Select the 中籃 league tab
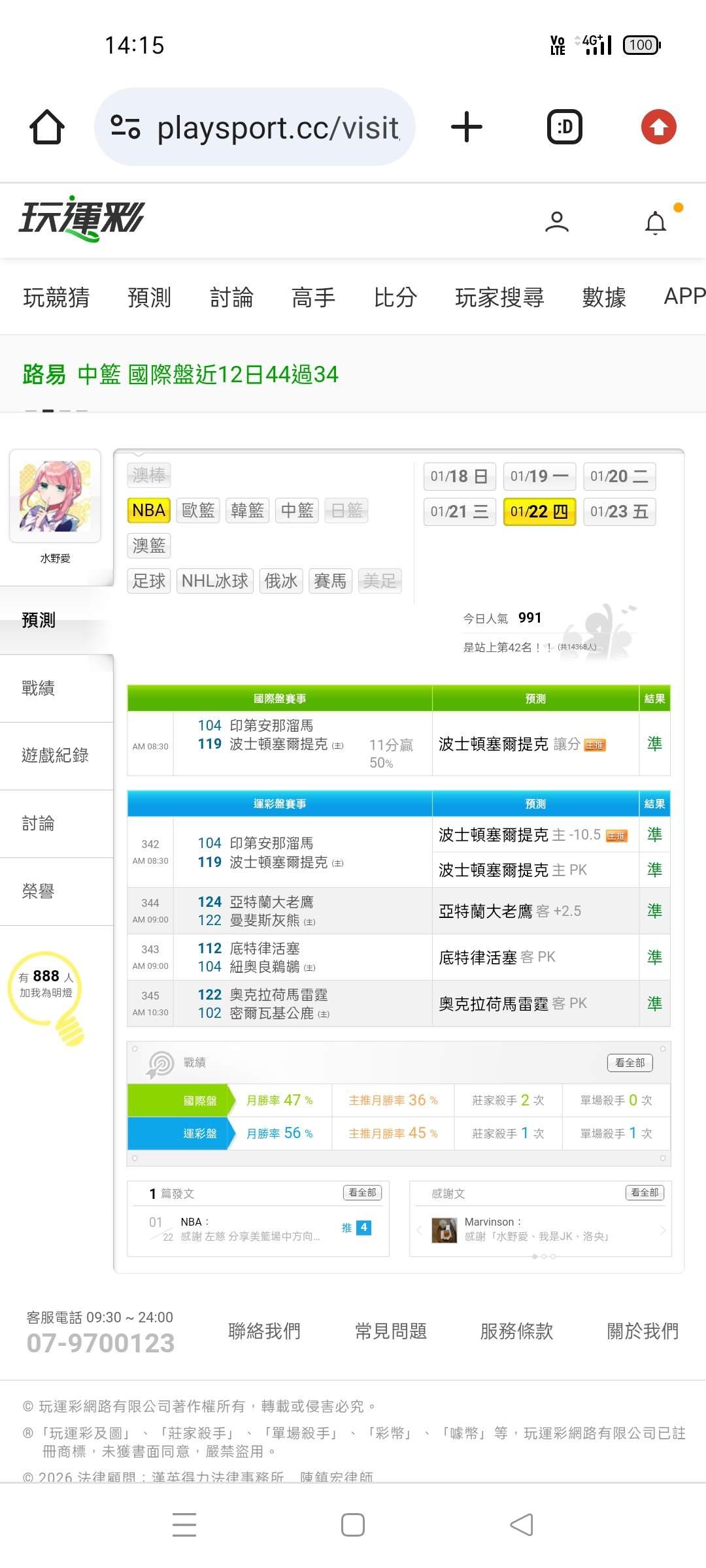The height and width of the screenshot is (1568, 706). point(297,510)
